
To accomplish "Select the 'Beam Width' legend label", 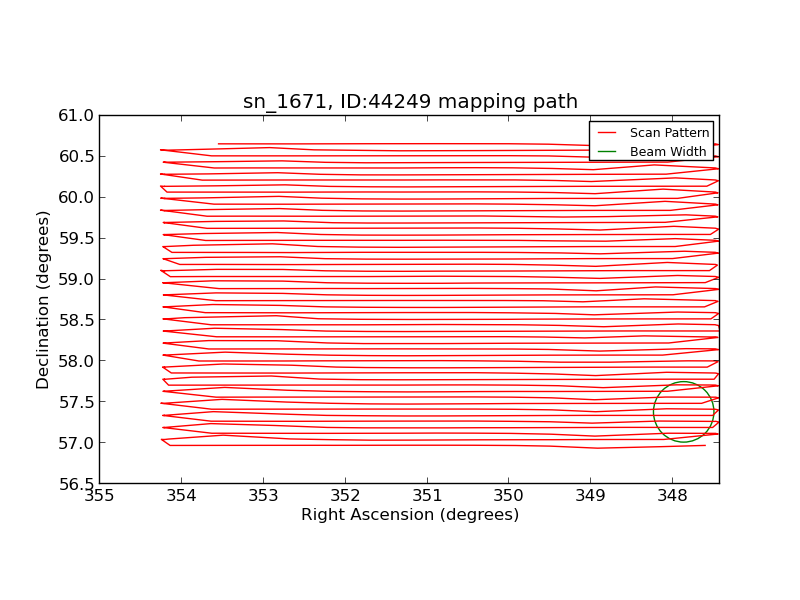I will (x=668, y=152).
